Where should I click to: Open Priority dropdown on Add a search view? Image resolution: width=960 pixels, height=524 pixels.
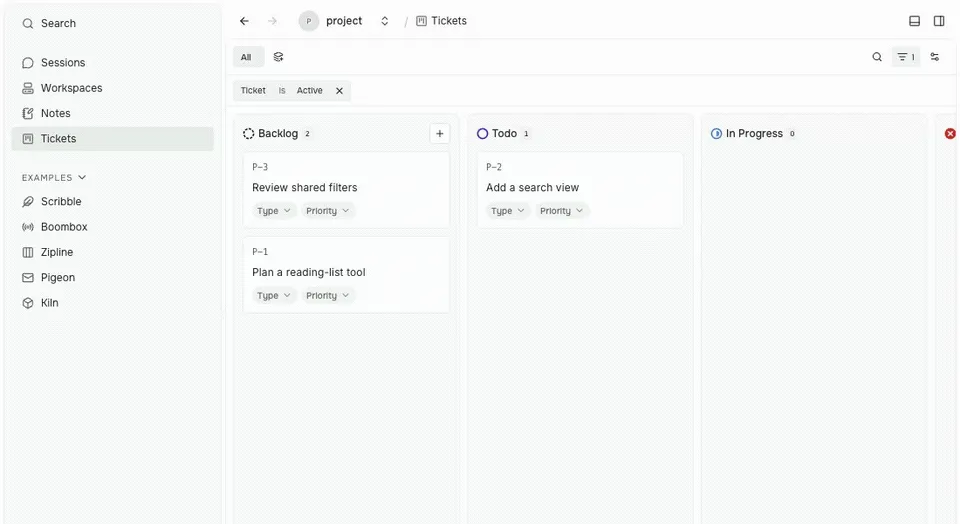tap(561, 211)
